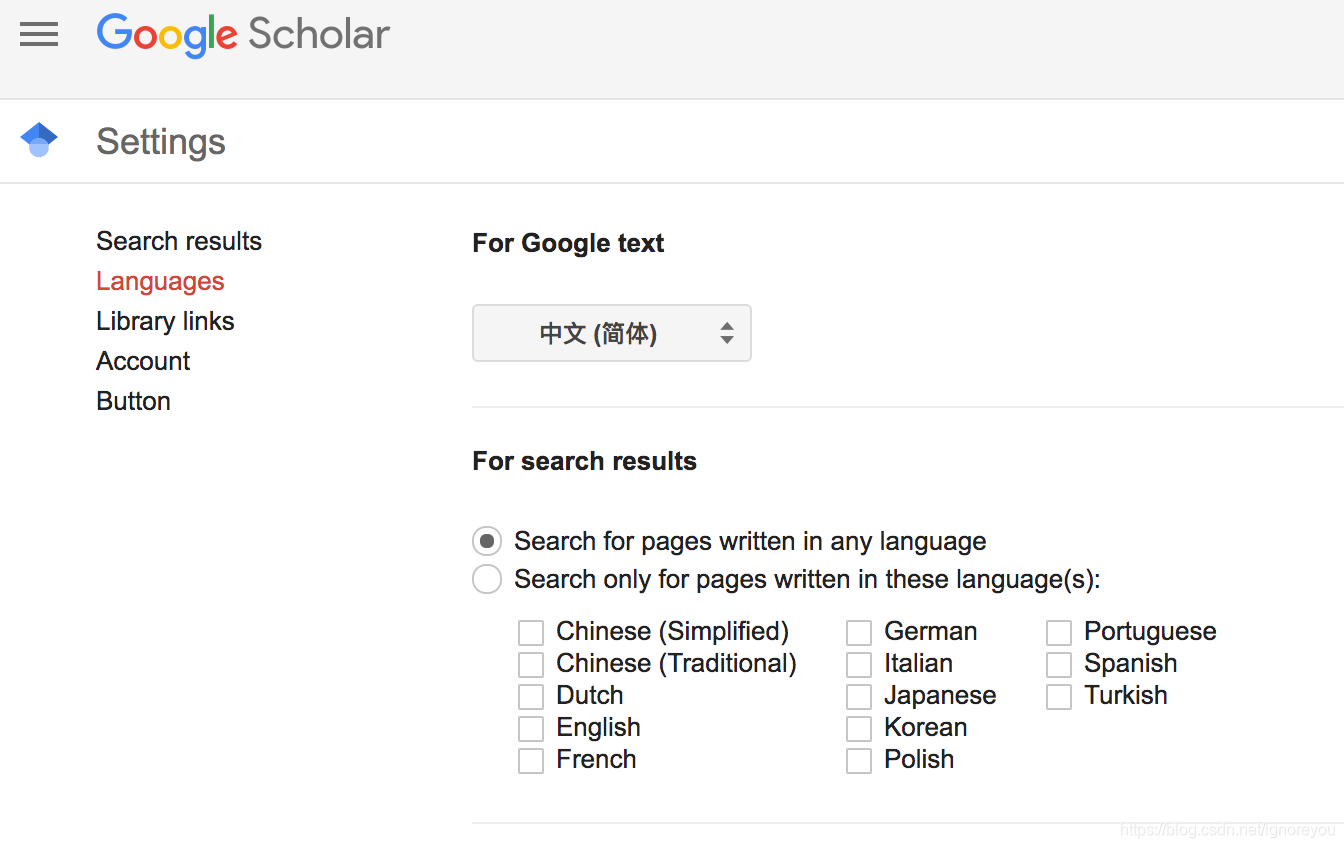Open the Button settings section
The image size is (1344, 848).
coord(133,400)
